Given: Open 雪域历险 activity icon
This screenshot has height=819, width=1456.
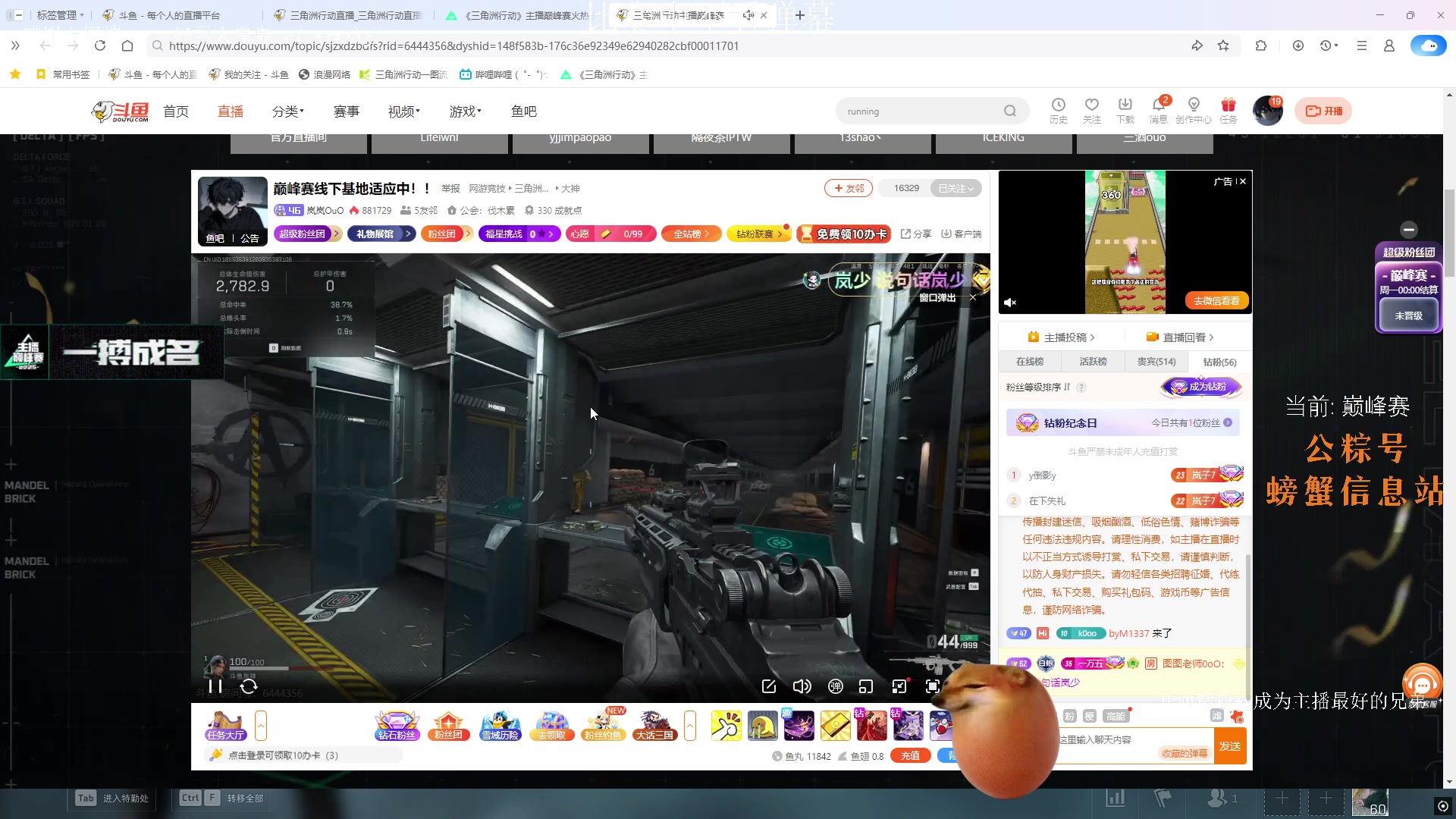Looking at the screenshot, I should pos(500,725).
